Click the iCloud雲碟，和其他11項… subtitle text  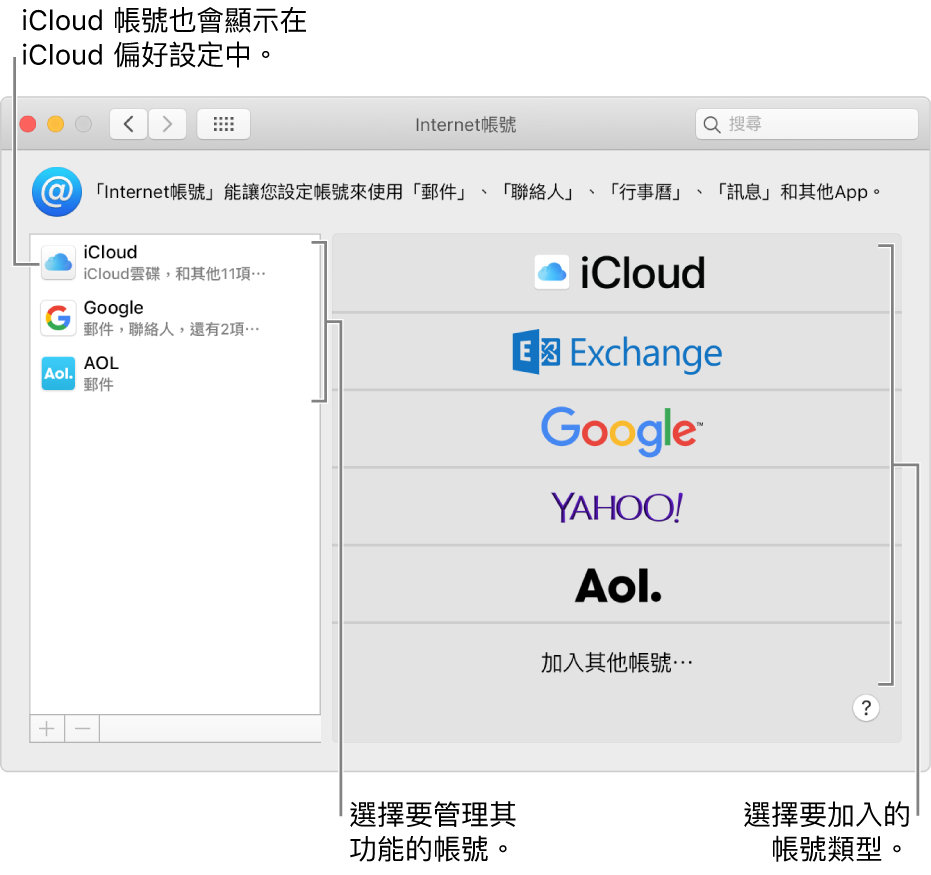pyautogui.click(x=175, y=274)
